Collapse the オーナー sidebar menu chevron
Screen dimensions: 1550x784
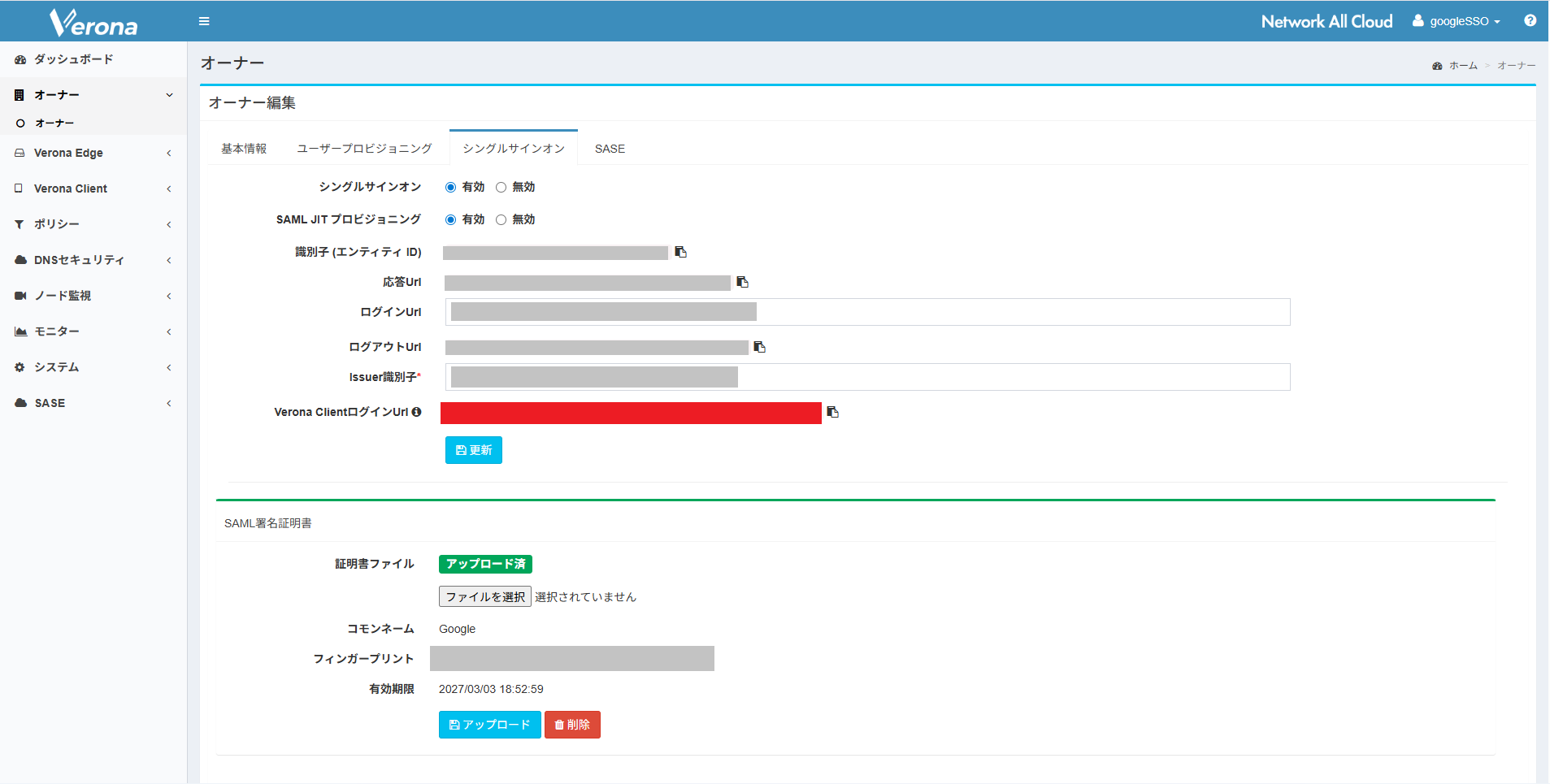coord(169,95)
